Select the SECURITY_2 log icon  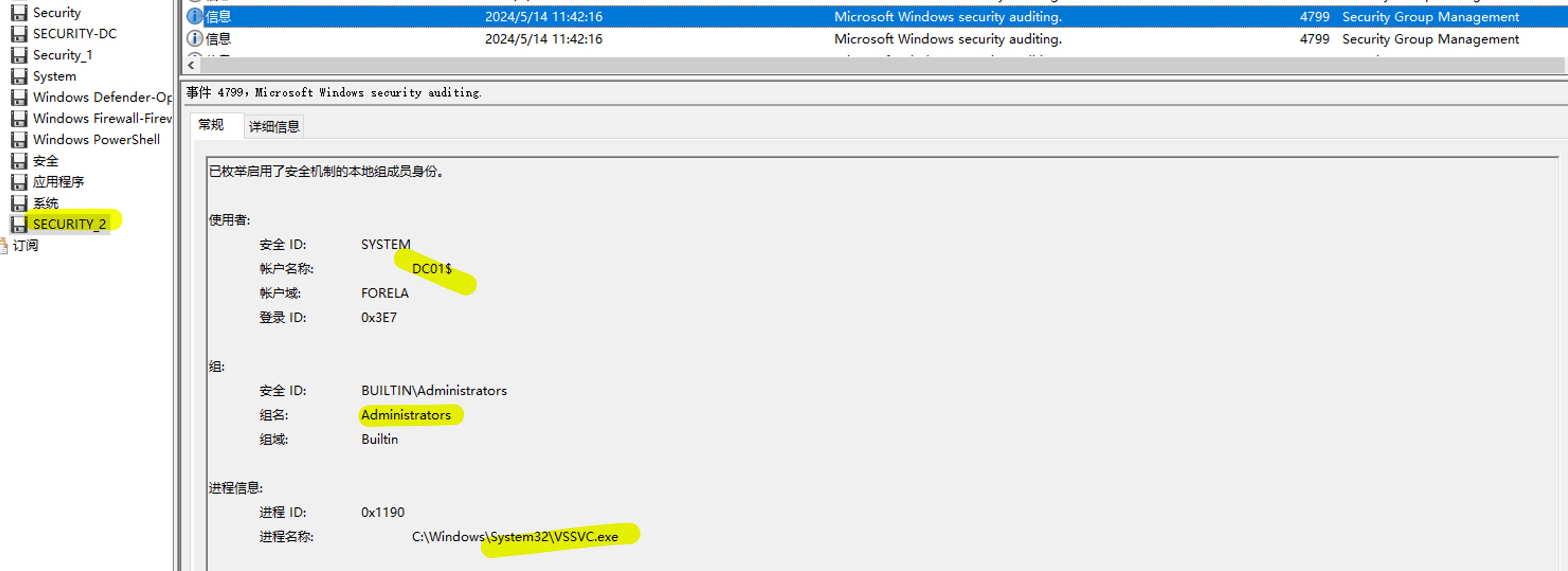[19, 225]
